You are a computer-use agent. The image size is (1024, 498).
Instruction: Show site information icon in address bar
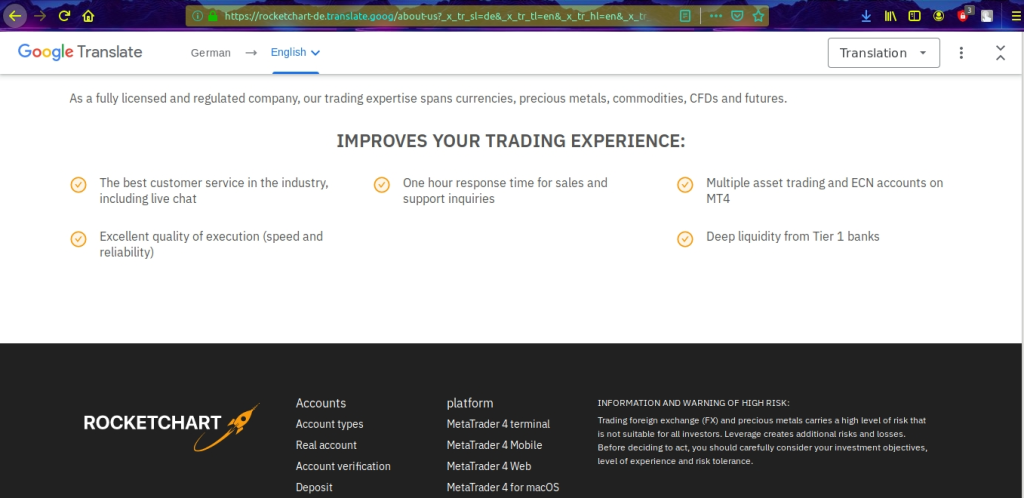pos(197,16)
